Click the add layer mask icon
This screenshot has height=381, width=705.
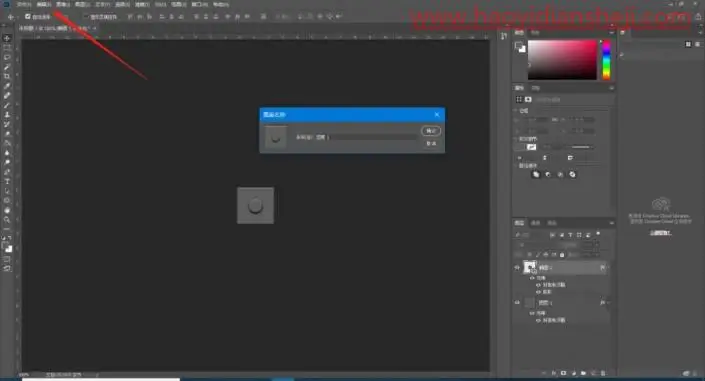563,373
